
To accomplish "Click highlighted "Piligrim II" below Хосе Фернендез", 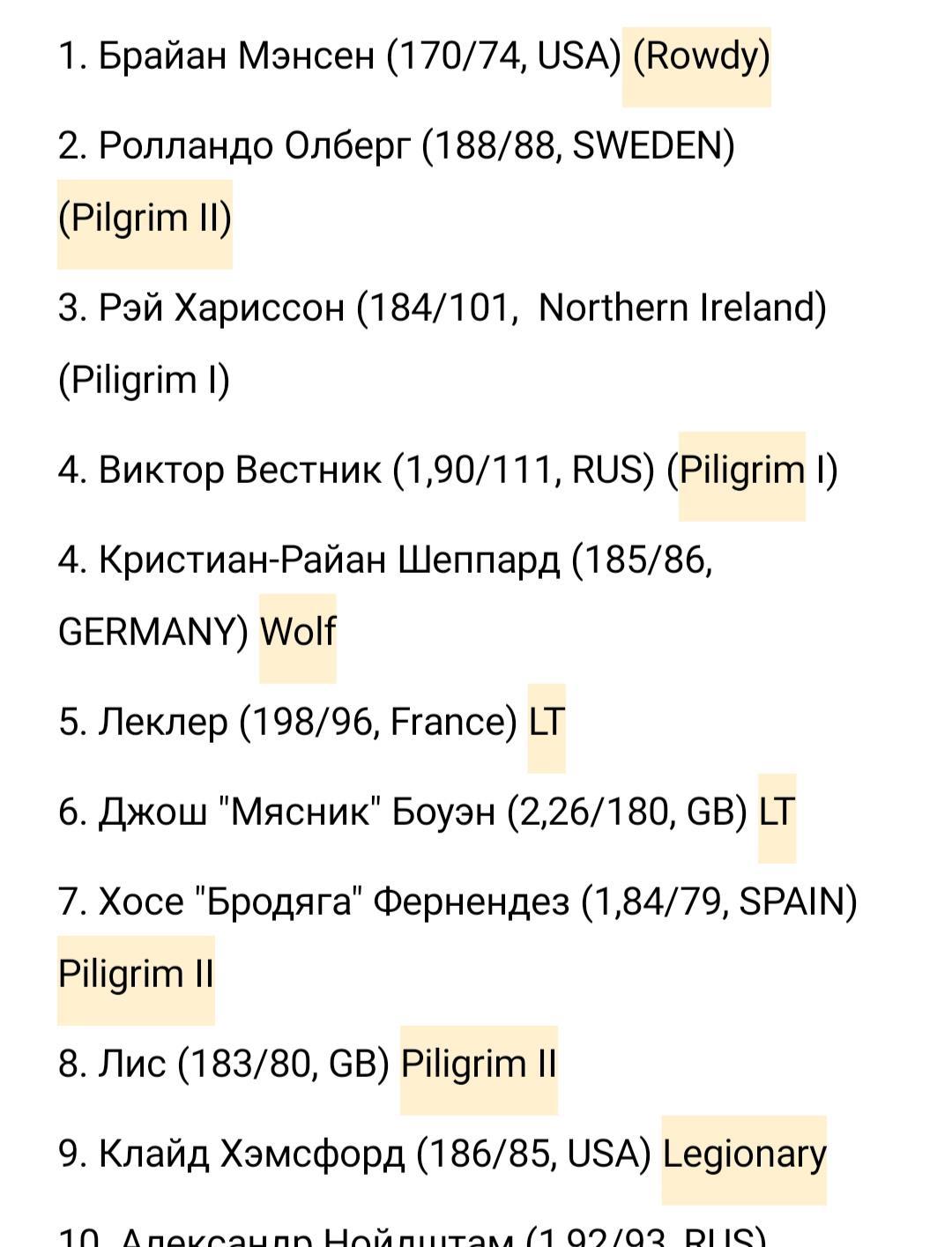I will tap(136, 974).
